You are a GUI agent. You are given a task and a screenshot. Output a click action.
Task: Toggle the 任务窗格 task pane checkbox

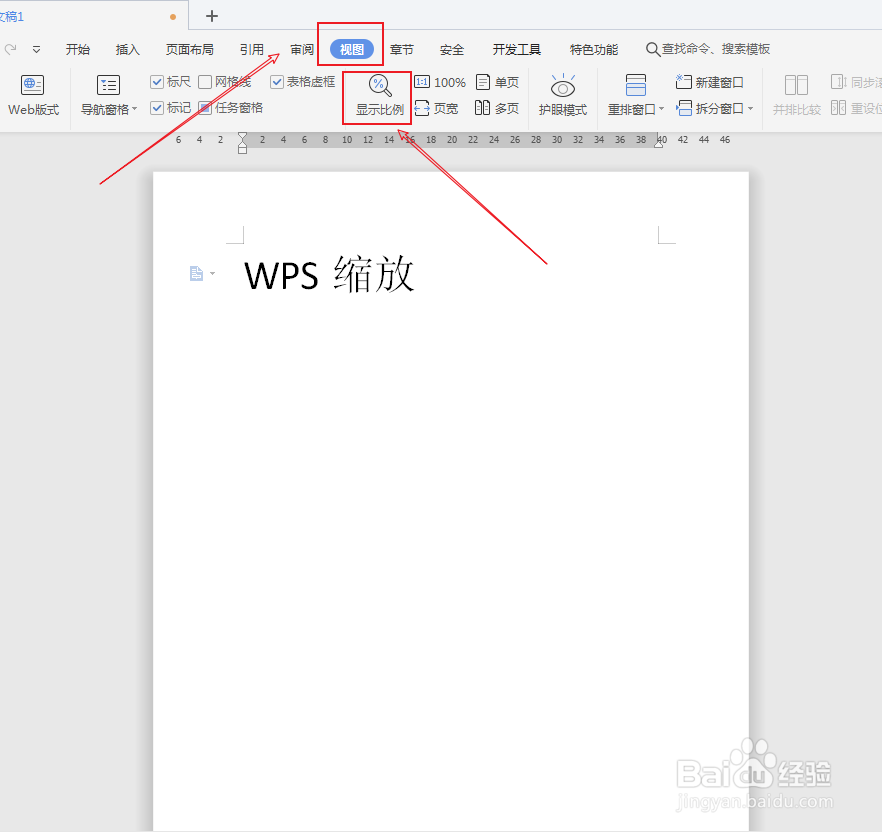coord(205,107)
